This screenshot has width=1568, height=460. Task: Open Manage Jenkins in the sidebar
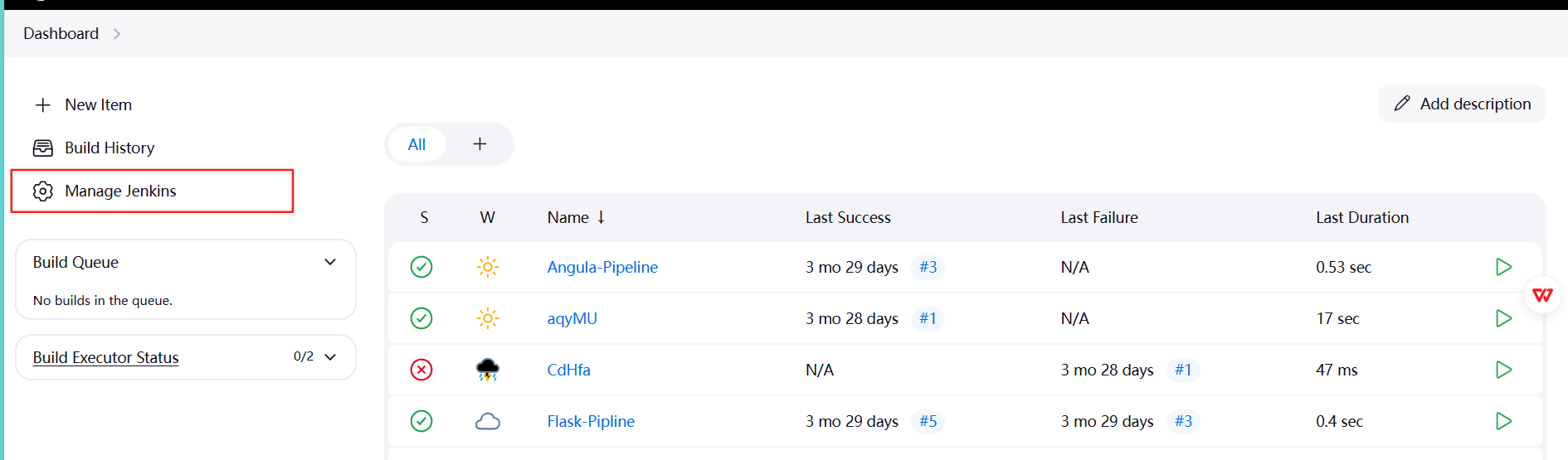click(x=120, y=191)
